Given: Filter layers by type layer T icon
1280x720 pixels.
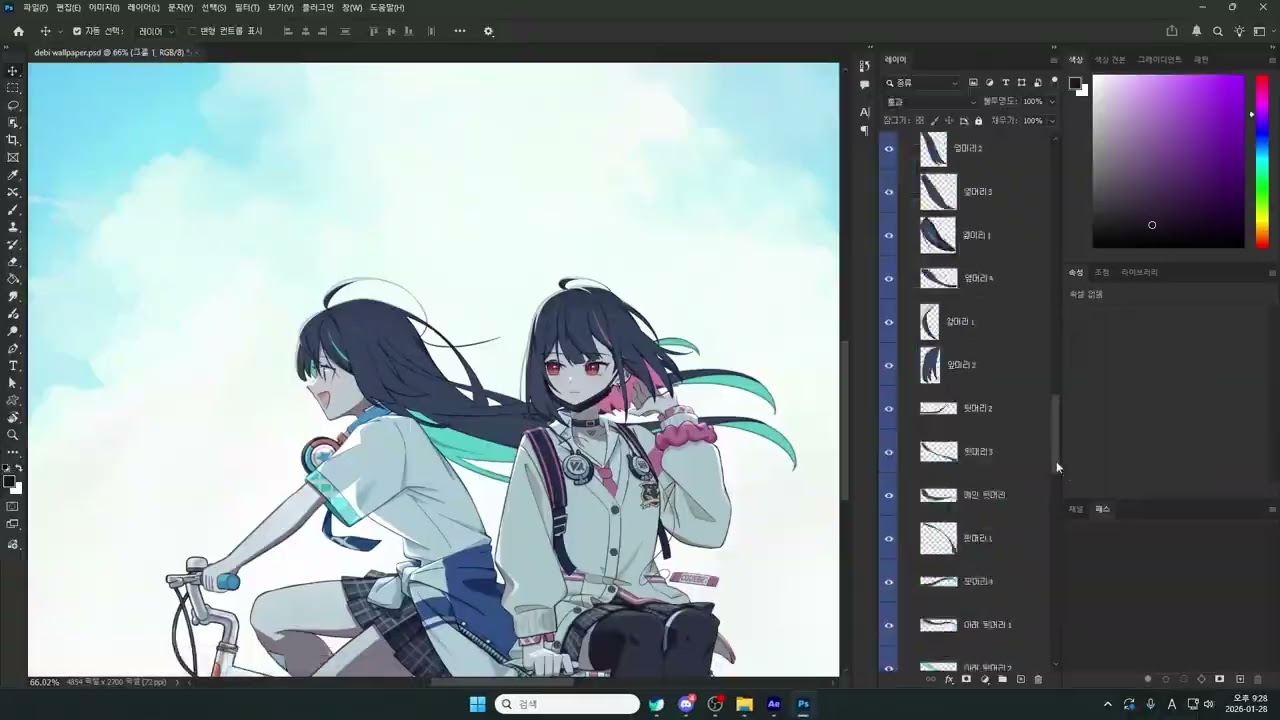Looking at the screenshot, I should pyautogui.click(x=1005, y=83).
